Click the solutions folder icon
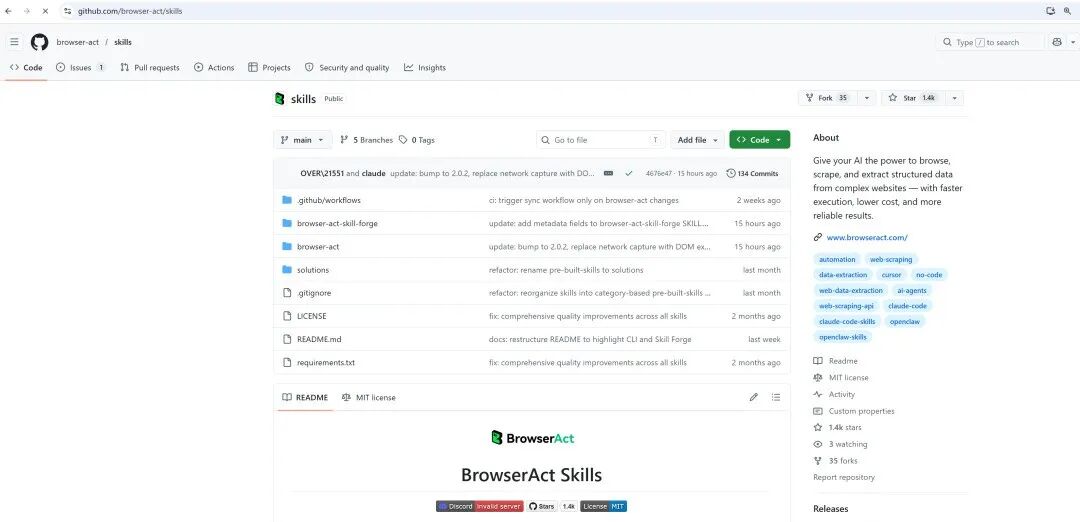The image size is (1080, 522). click(x=287, y=270)
